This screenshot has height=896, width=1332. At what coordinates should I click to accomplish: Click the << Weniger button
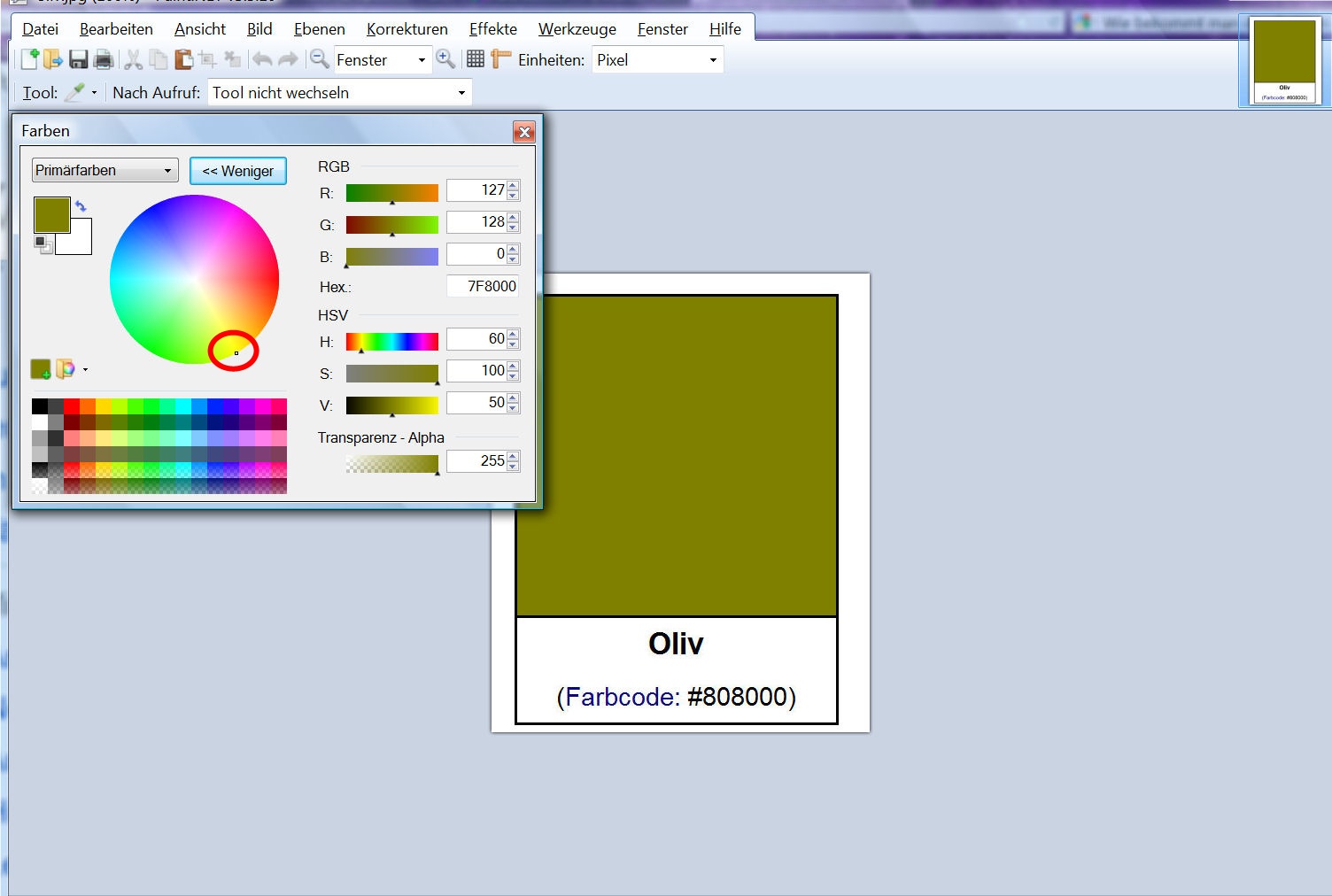pyautogui.click(x=238, y=171)
